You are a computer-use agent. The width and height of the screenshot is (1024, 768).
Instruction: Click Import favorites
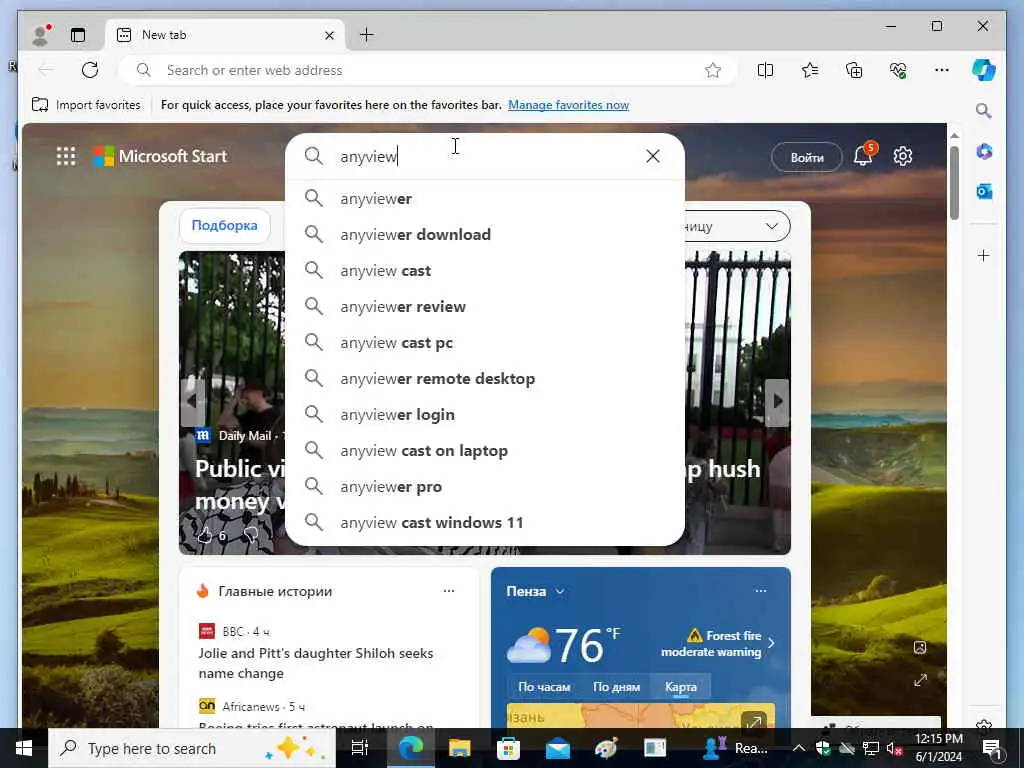(86, 104)
